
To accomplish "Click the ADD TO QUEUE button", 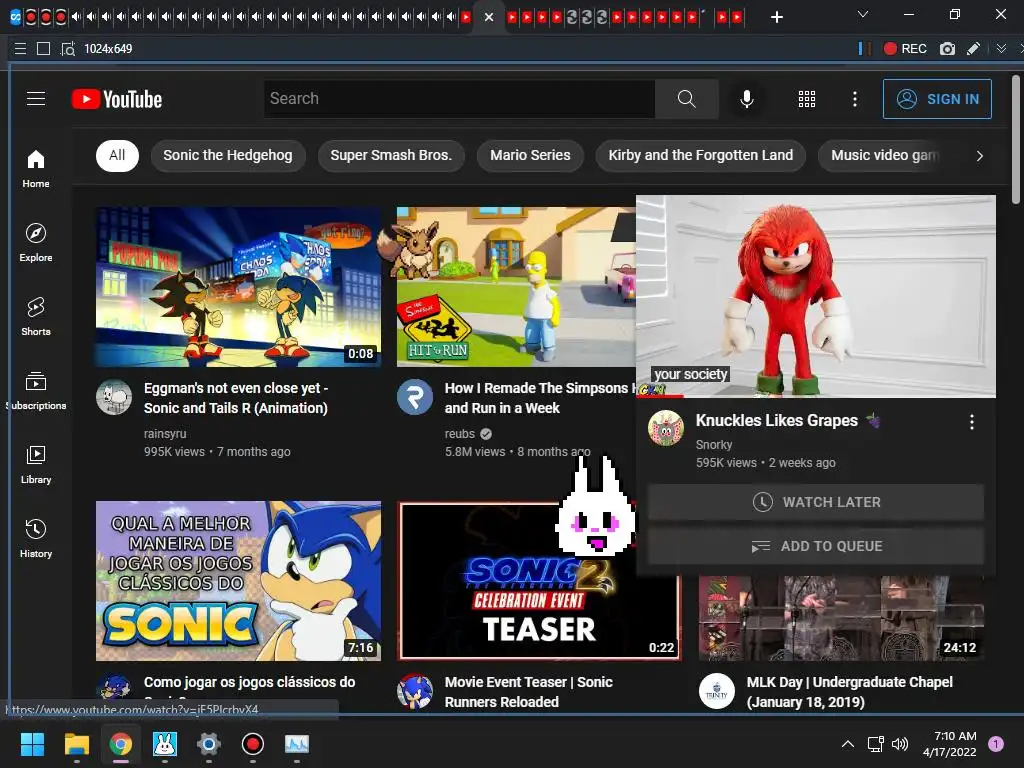I will tap(816, 546).
